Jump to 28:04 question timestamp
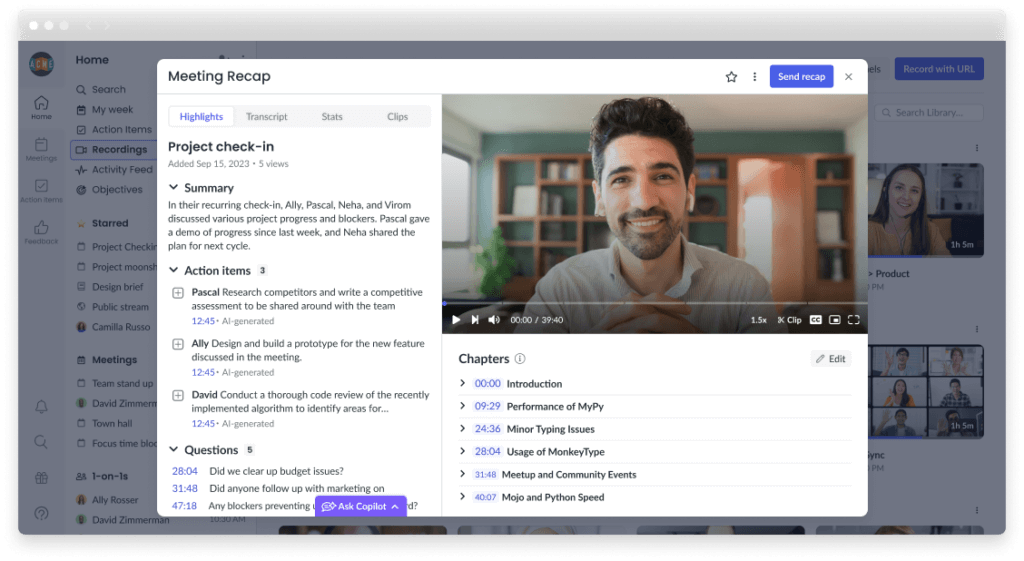Image resolution: width=1024 pixels, height=561 pixels. click(185, 471)
